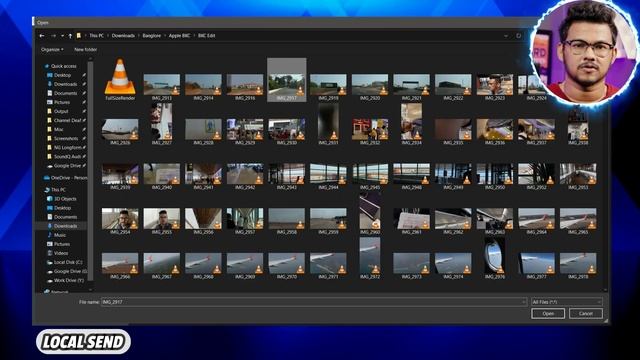Click the Open button

point(548,313)
